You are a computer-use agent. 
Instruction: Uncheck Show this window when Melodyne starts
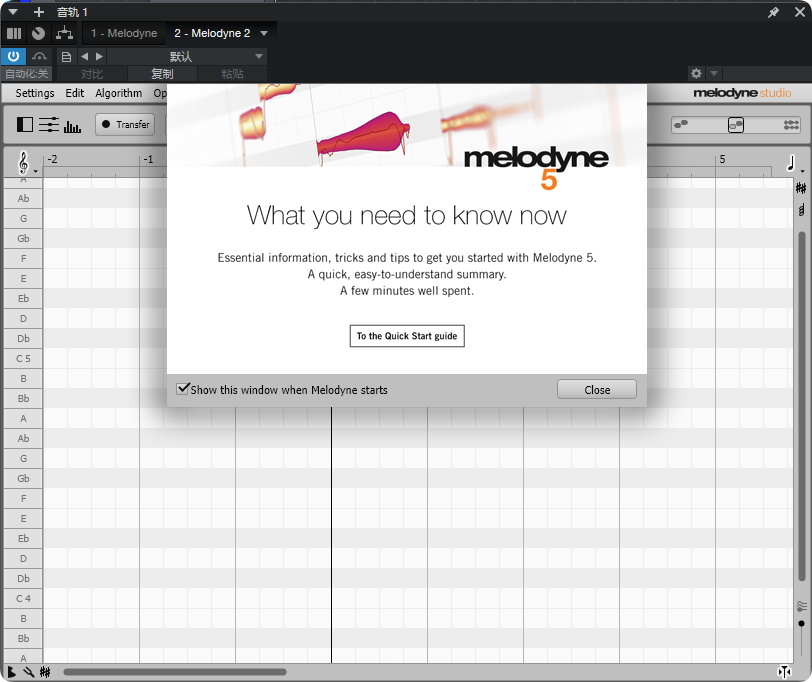tap(183, 388)
